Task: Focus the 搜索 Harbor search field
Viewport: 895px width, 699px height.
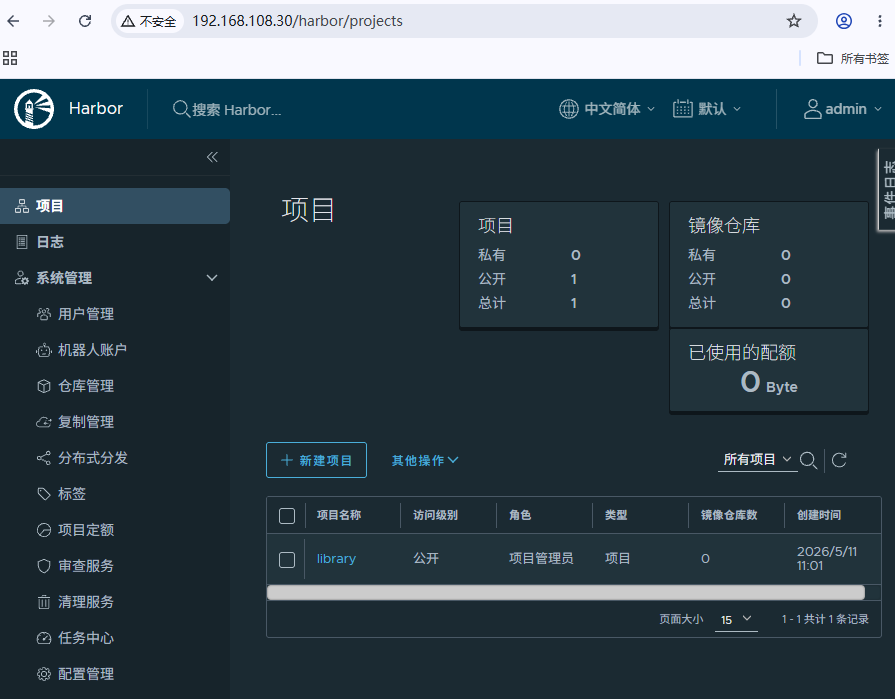Action: click(x=237, y=109)
